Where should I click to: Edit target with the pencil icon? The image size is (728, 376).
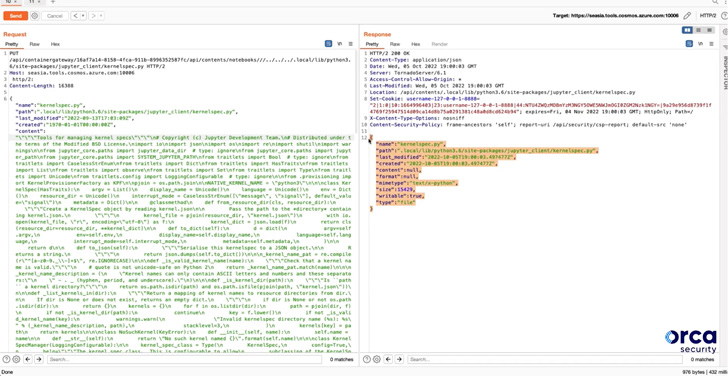(687, 16)
